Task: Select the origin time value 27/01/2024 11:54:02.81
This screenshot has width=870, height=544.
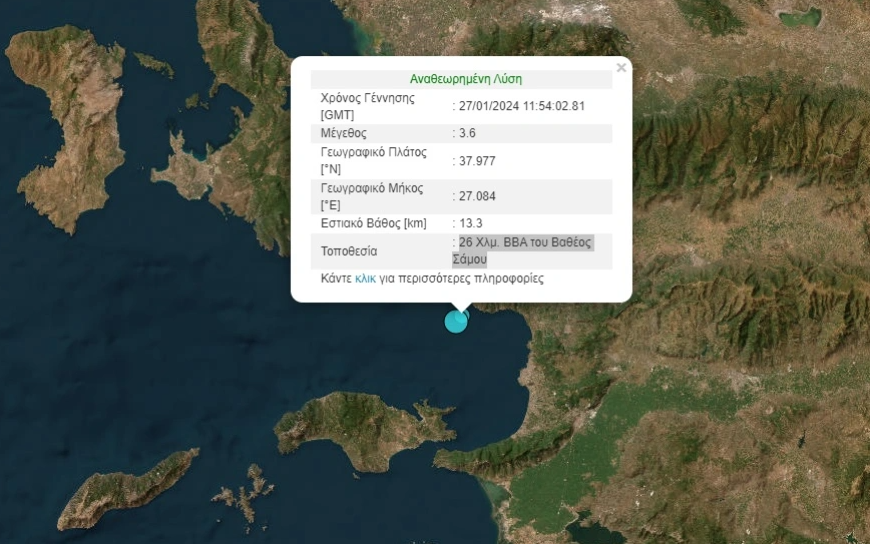Action: (522, 106)
